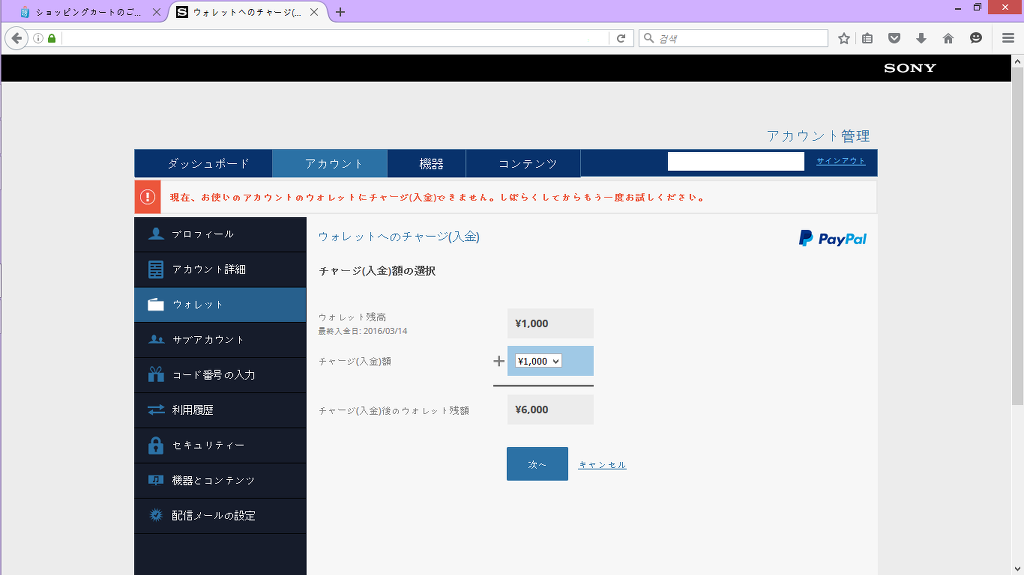Bookmark this page with the star icon
The width and height of the screenshot is (1024, 575).
pos(844,38)
